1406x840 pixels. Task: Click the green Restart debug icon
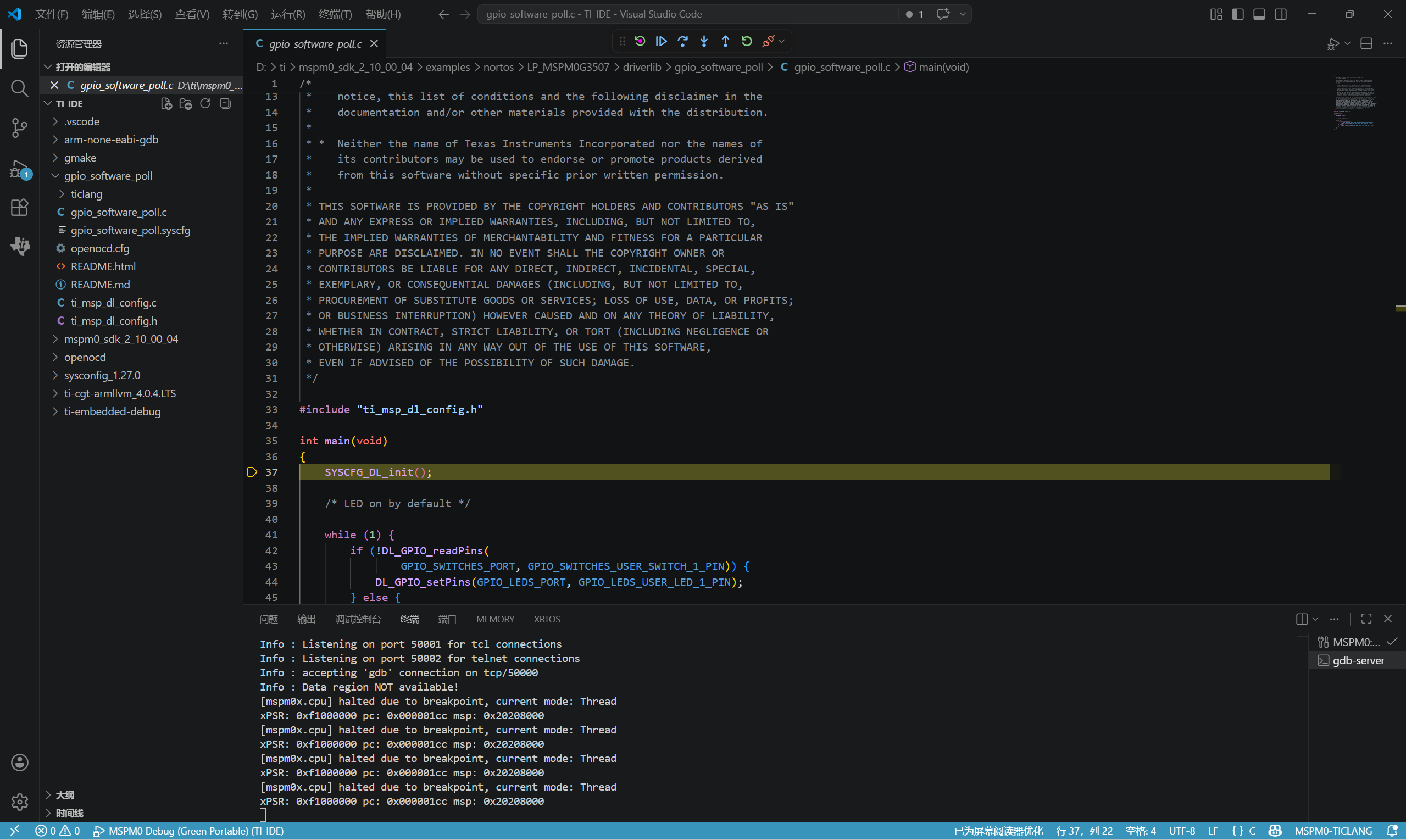[x=747, y=41]
